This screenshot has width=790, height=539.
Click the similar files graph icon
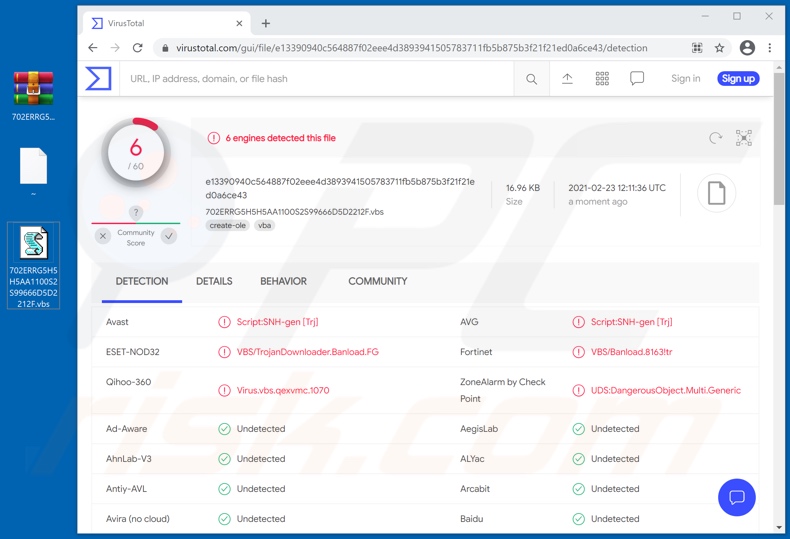[x=744, y=138]
